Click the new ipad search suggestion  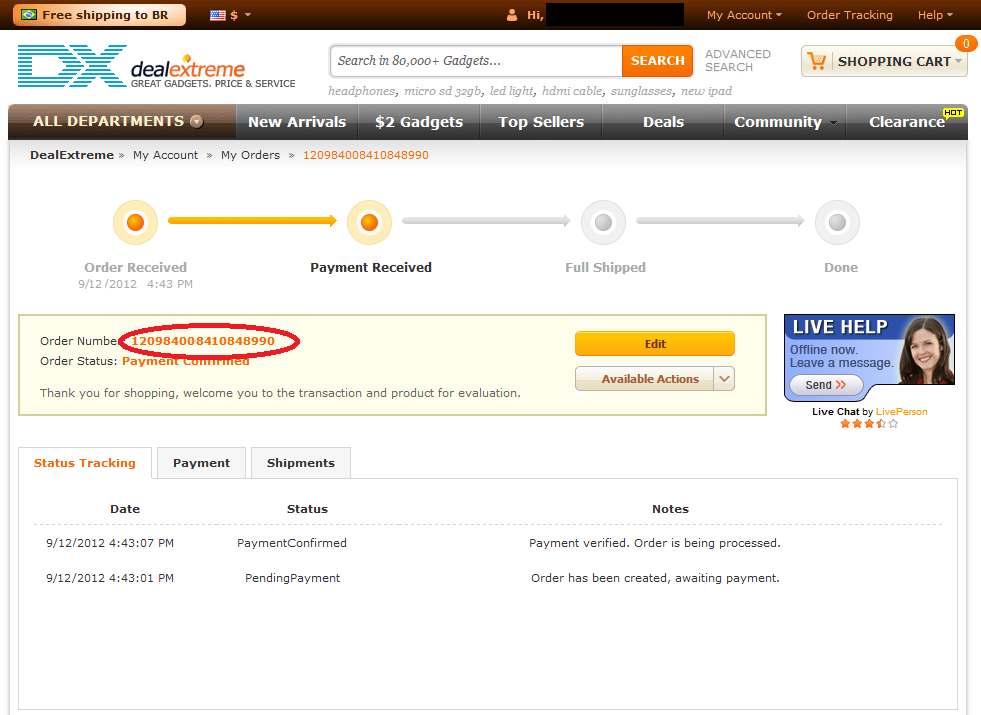point(706,91)
